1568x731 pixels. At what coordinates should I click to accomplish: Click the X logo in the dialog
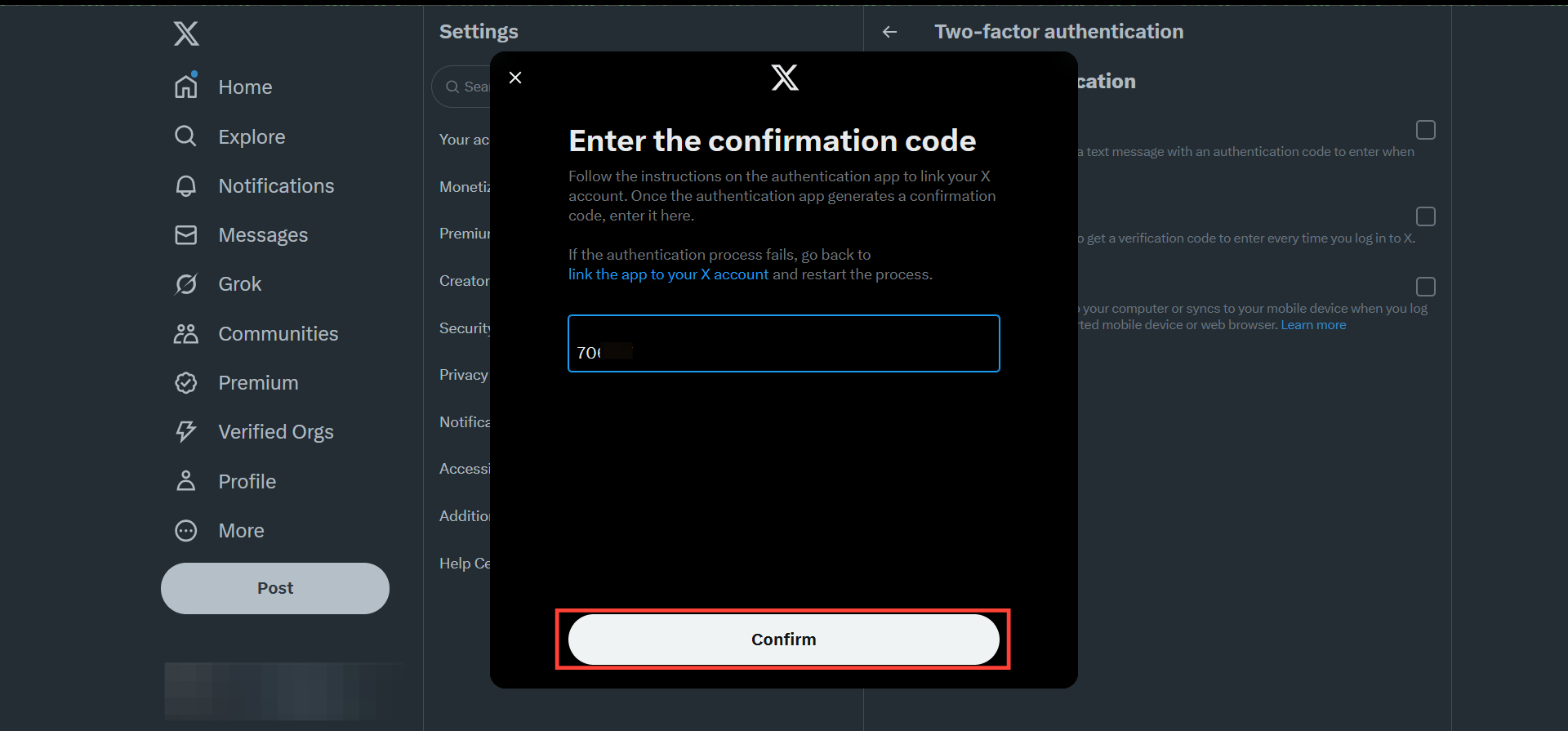click(x=783, y=78)
